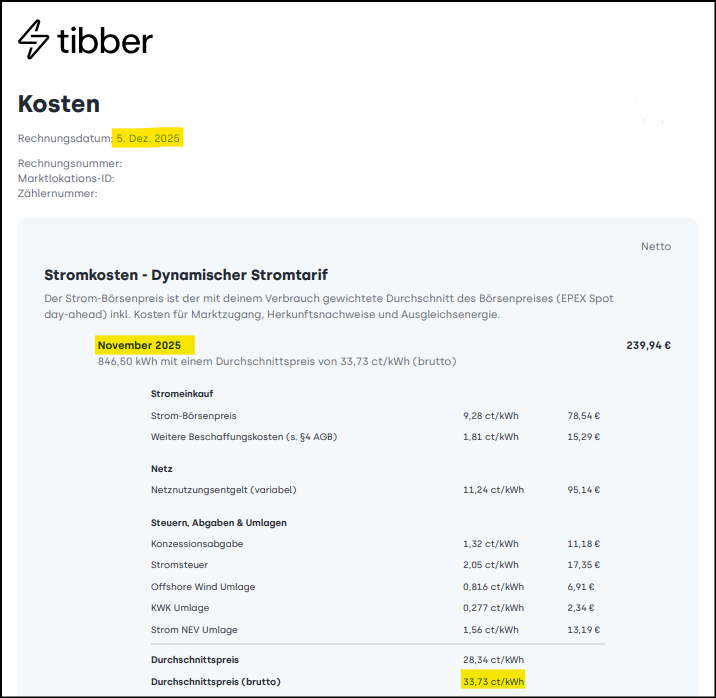This screenshot has width=716, height=698.
Task: Click the tibber brand name text
Action: pos(105,40)
